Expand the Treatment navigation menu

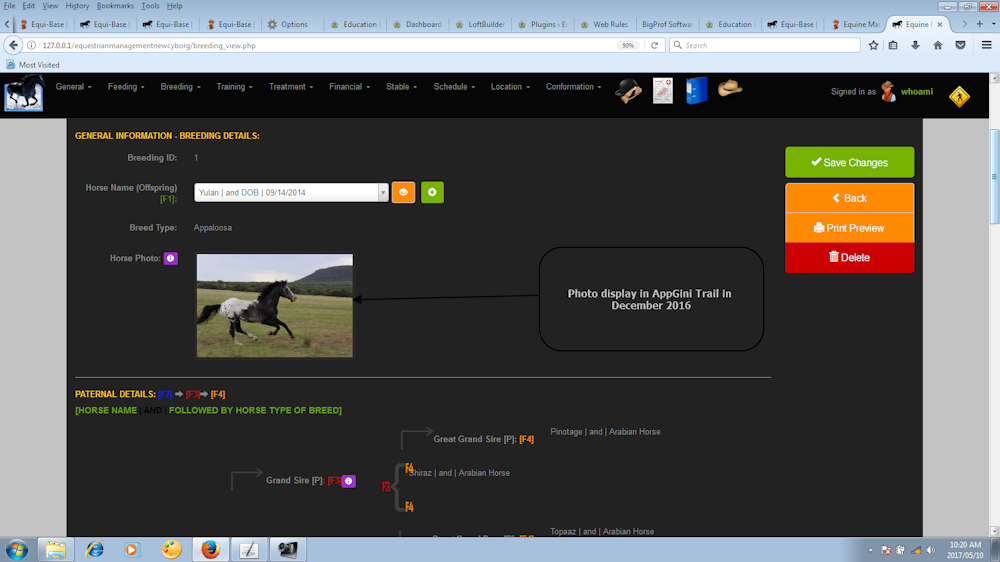coord(291,87)
